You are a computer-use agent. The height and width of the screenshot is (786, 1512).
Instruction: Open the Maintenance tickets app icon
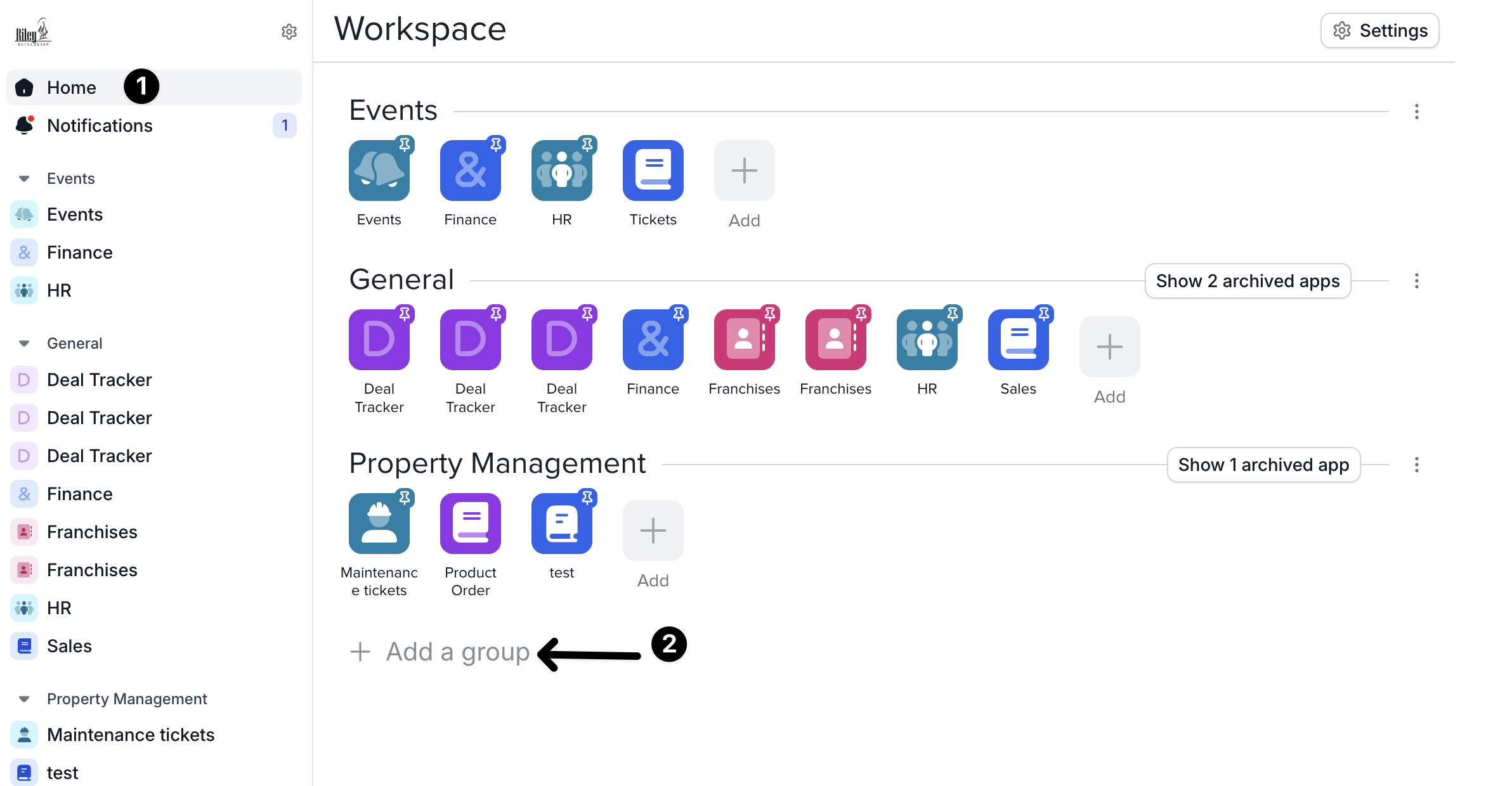click(x=379, y=524)
